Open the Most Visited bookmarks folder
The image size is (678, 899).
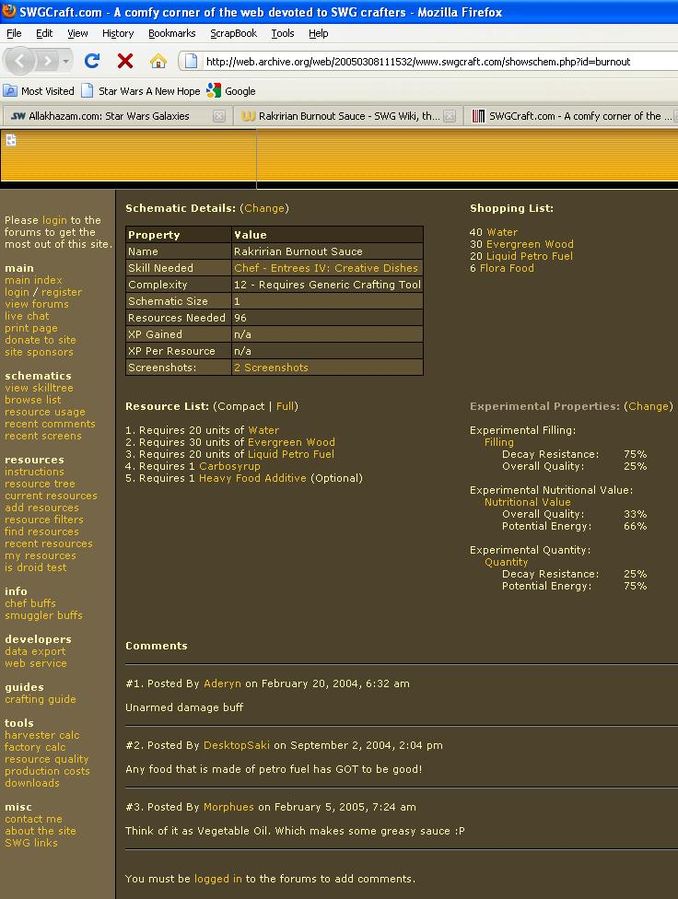tap(39, 91)
